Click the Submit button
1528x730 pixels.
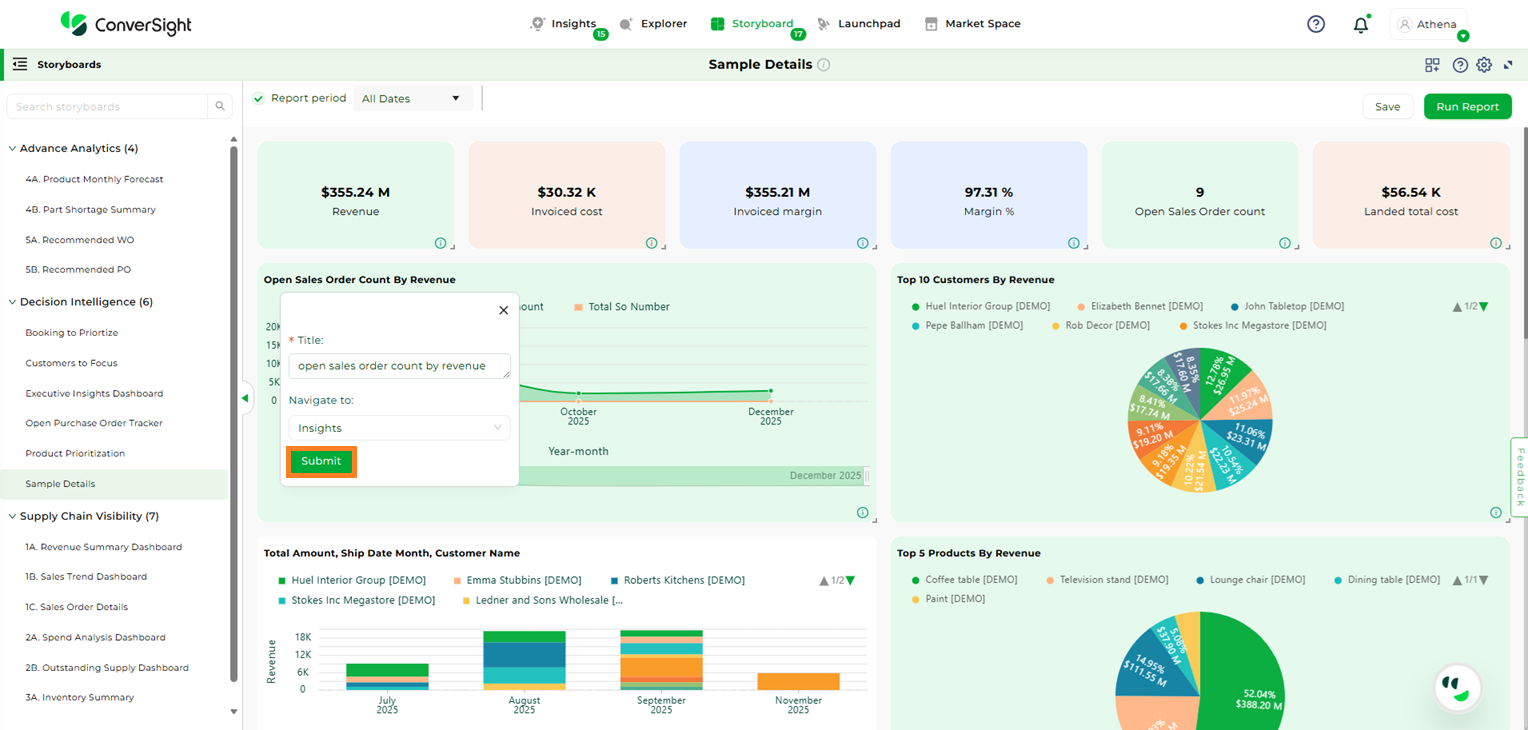[321, 461]
